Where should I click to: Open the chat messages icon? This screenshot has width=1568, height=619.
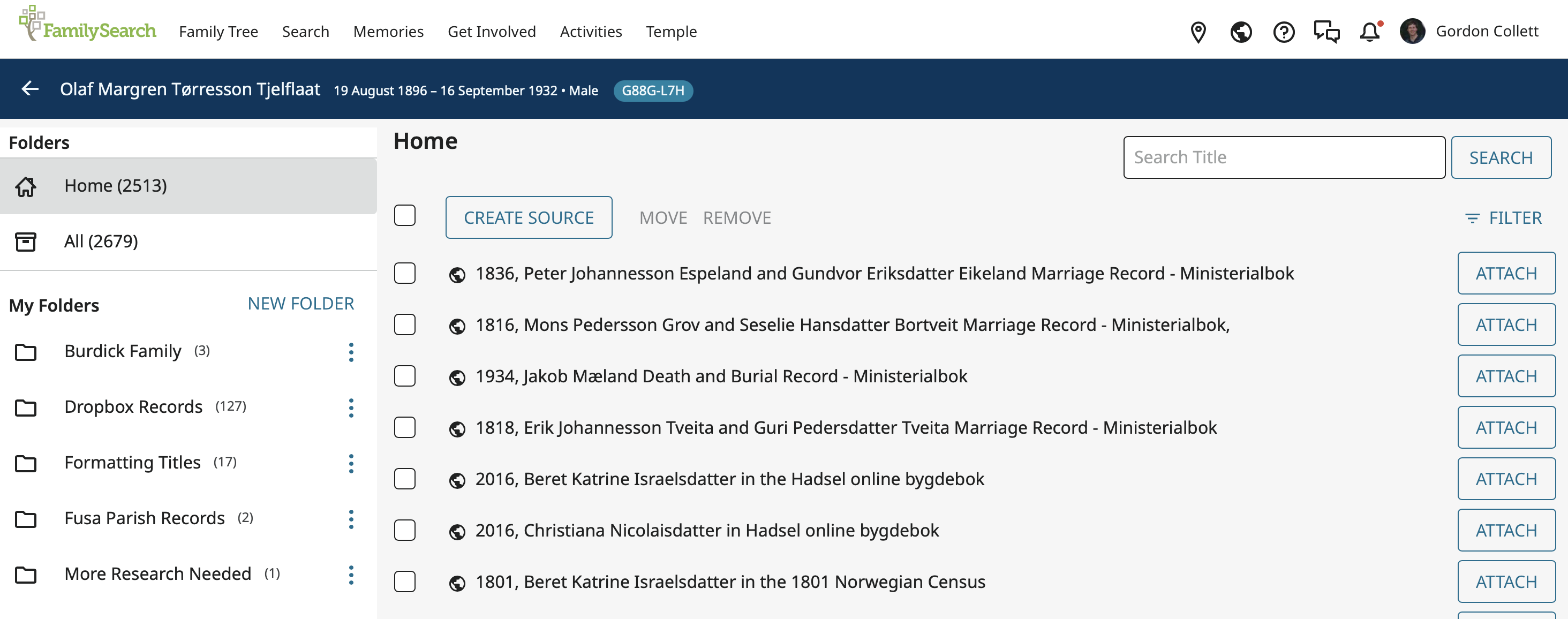click(1326, 32)
